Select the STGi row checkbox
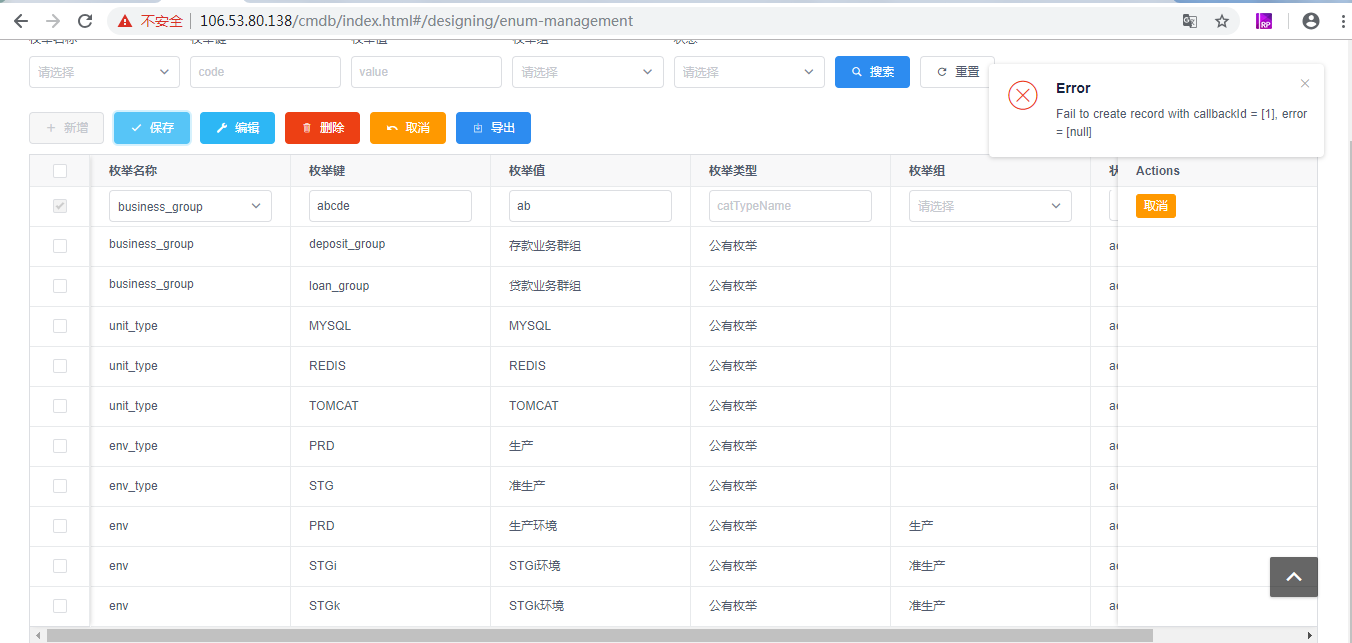This screenshot has height=643, width=1352. tap(60, 566)
